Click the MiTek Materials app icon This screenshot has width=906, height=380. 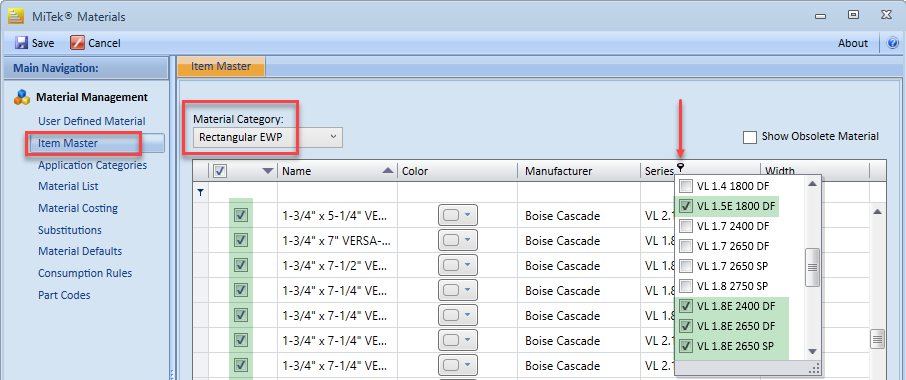[x=16, y=16]
